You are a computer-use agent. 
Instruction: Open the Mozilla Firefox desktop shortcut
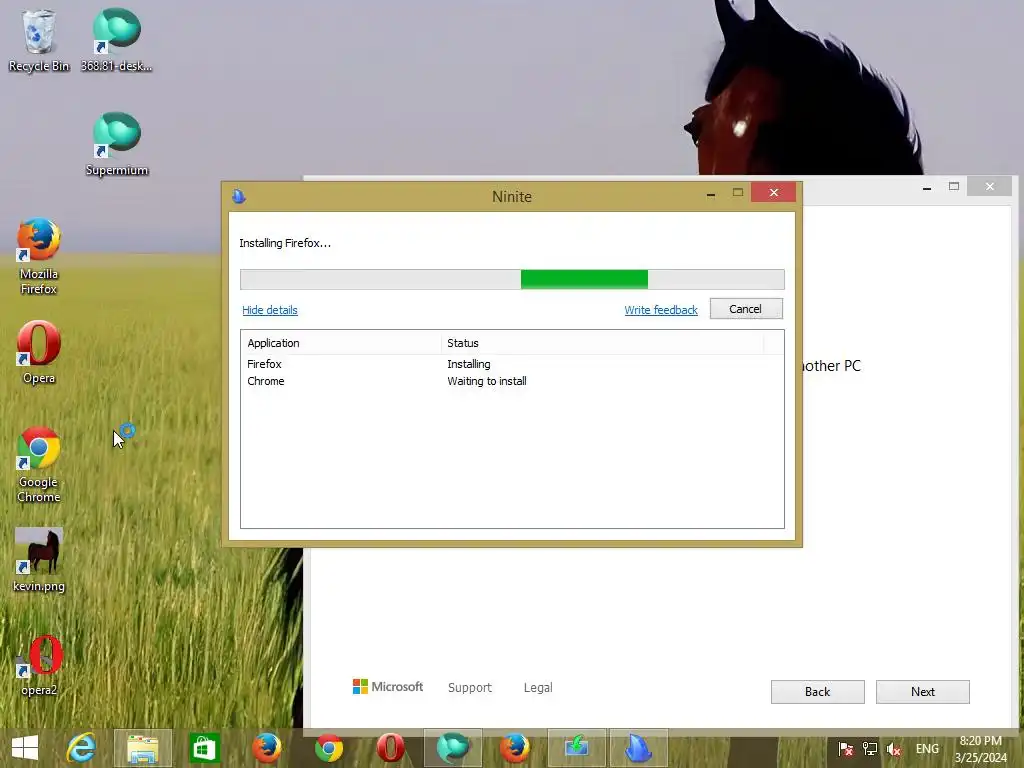point(39,256)
